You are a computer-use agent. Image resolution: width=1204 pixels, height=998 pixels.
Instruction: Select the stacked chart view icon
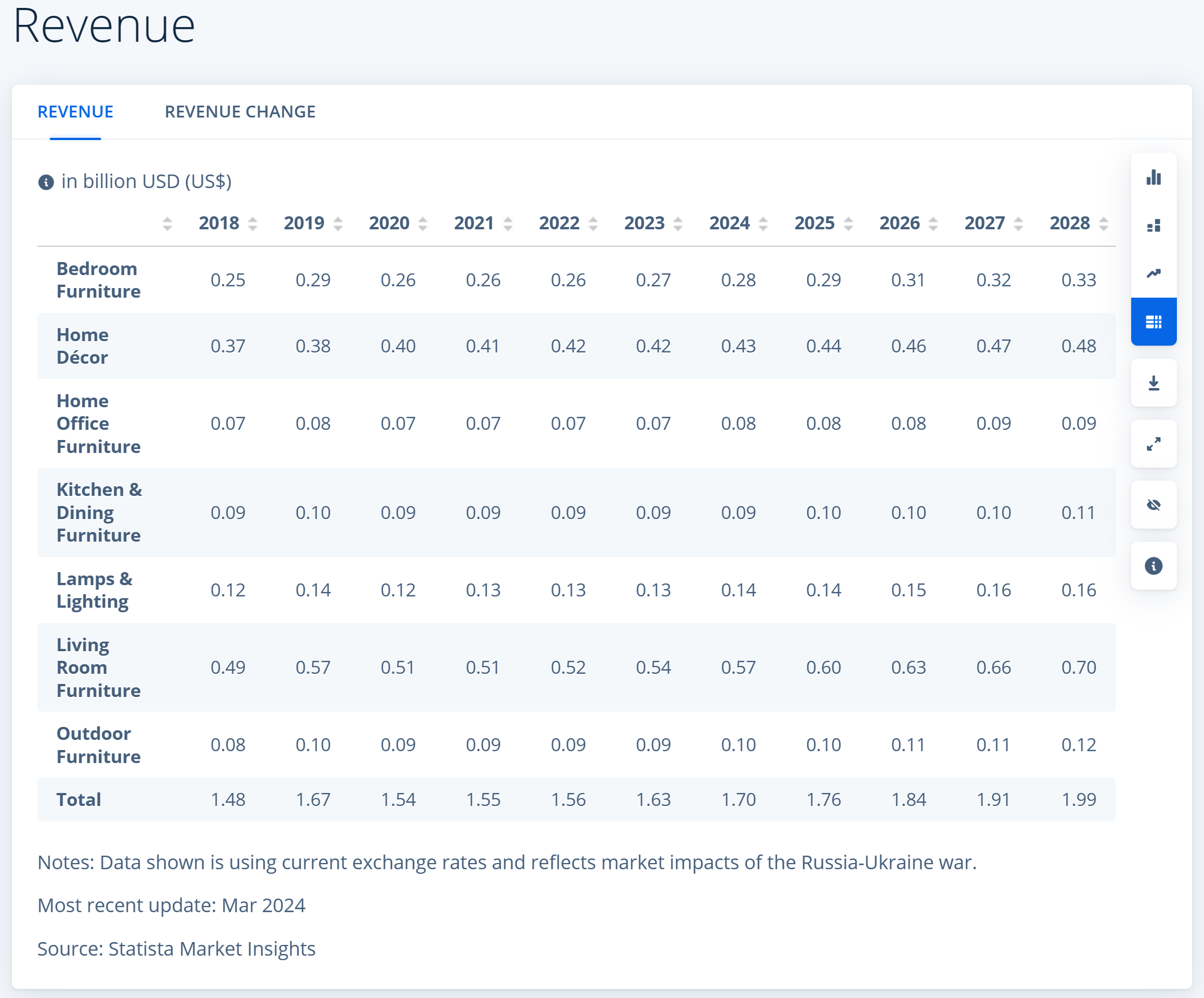point(1153,225)
